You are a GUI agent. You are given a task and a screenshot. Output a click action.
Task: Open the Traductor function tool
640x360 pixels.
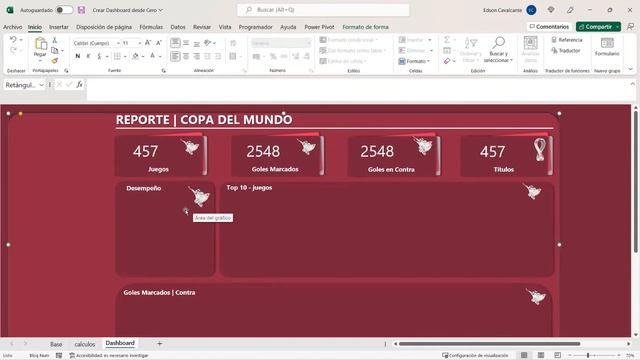pos(565,51)
